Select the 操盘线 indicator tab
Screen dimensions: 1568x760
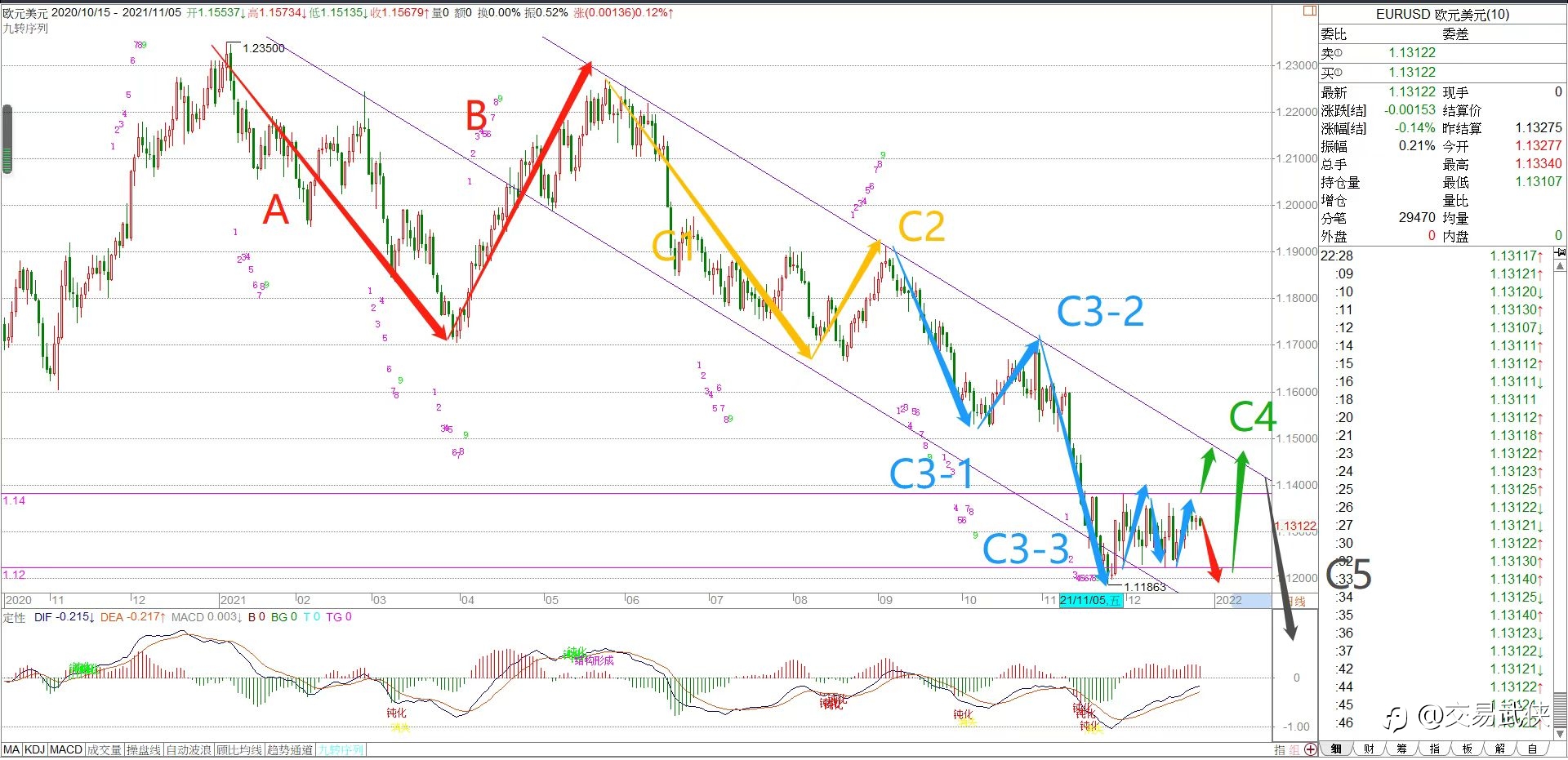tap(144, 749)
